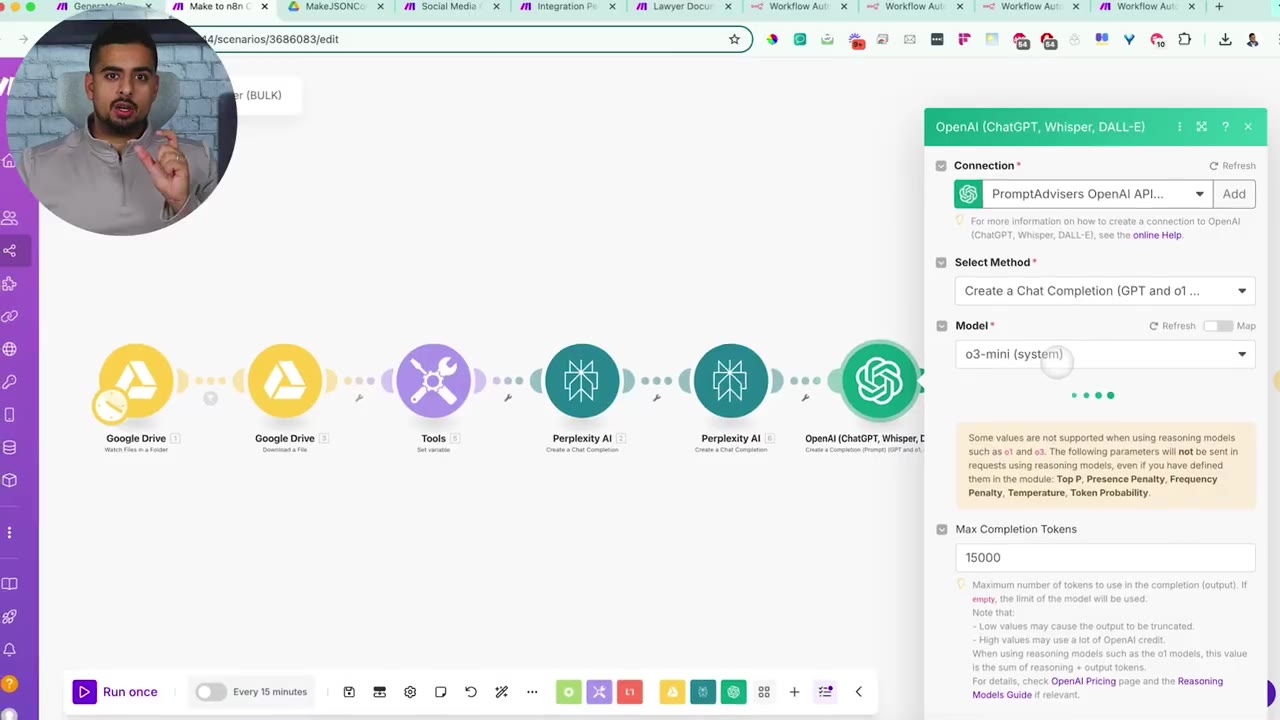Switch to the Integration Pe browser tab
Viewport: 1280px width, 720px height.
(566, 7)
